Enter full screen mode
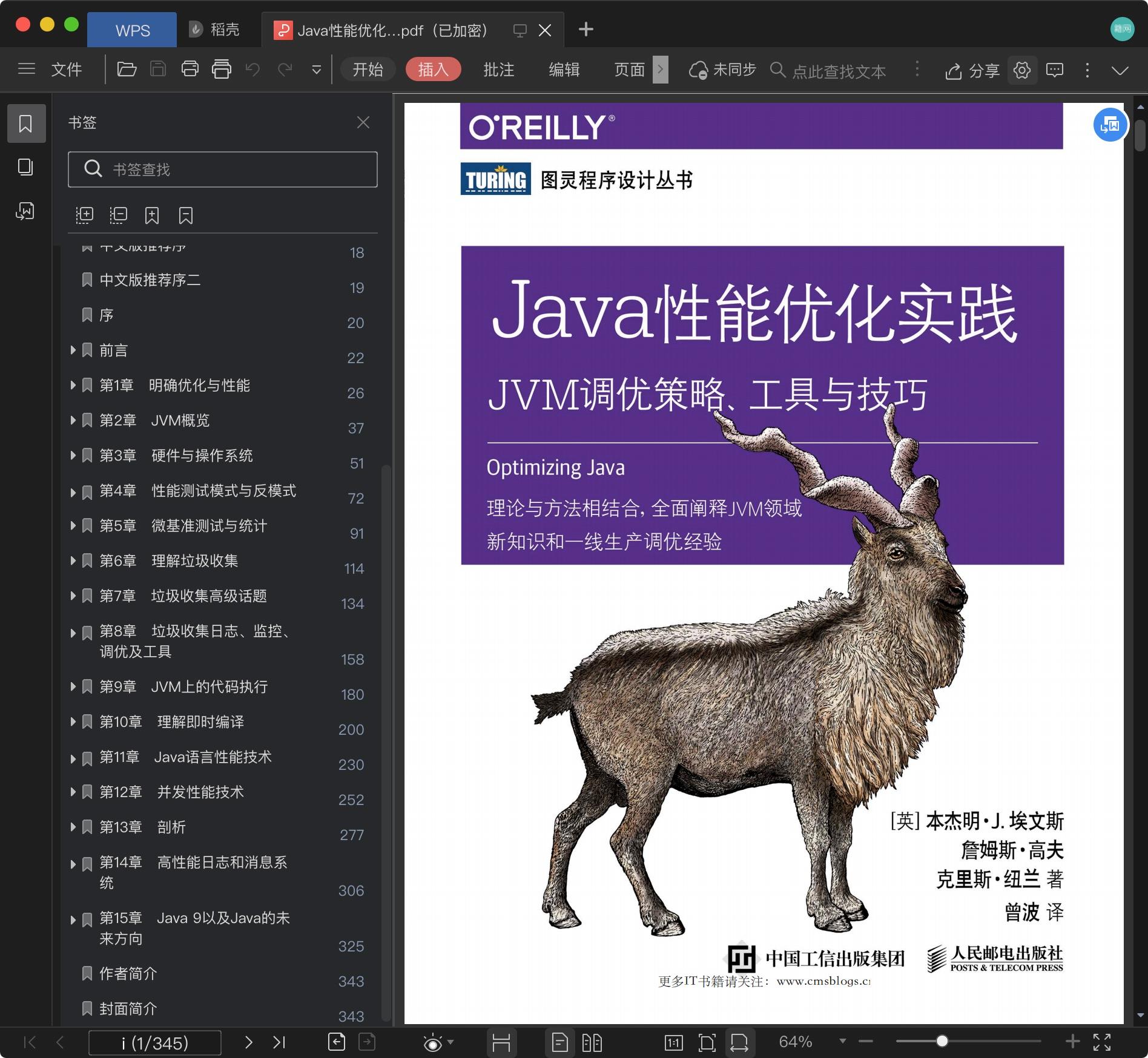The width and height of the screenshot is (1148, 1058). click(1102, 1042)
